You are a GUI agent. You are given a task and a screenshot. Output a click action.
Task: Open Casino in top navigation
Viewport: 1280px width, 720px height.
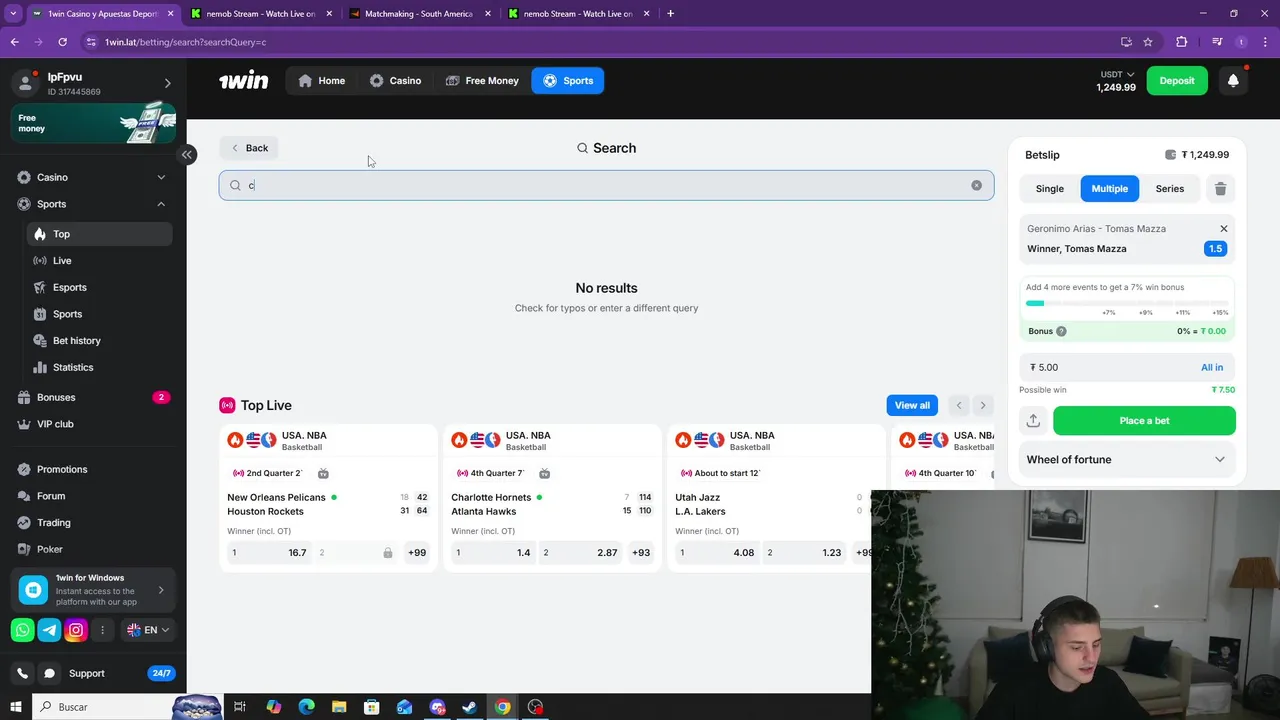point(395,81)
